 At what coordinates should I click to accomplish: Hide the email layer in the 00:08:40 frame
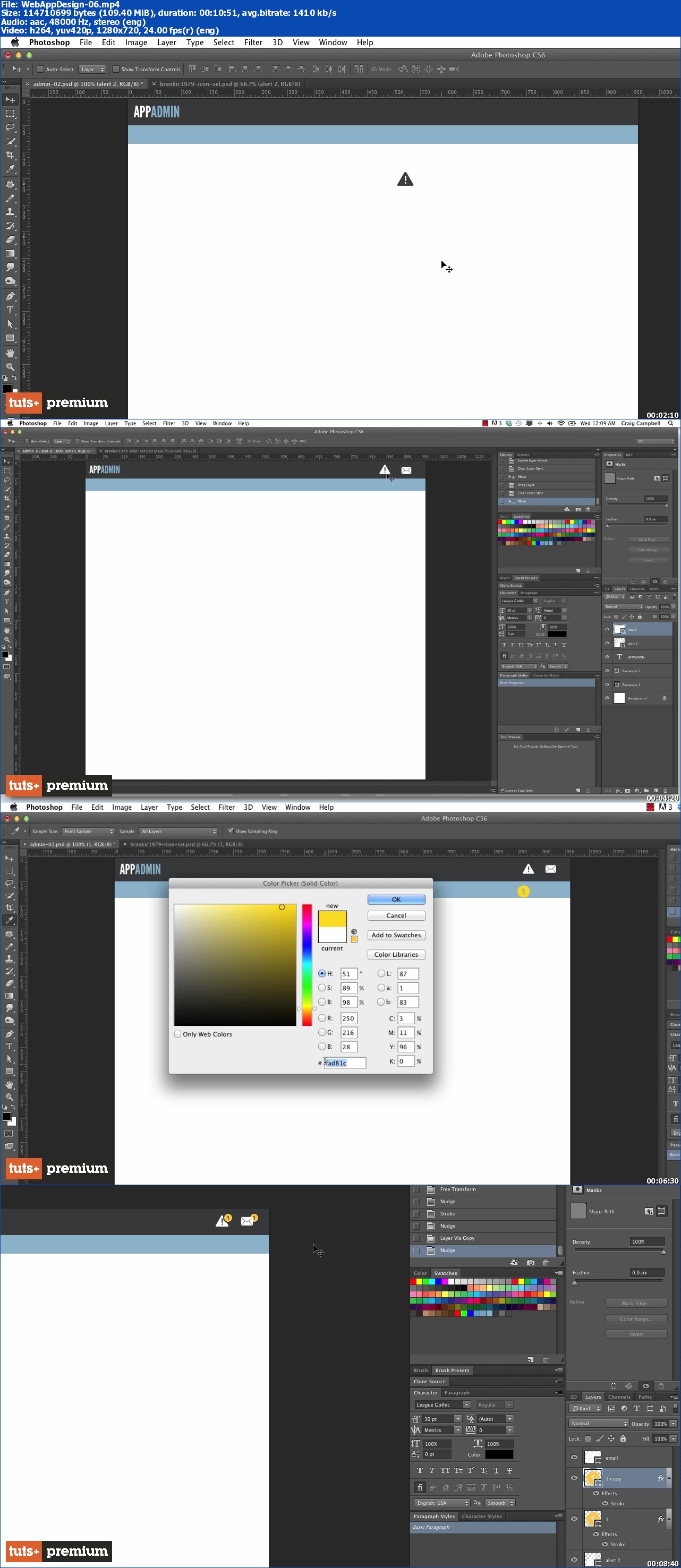pyautogui.click(x=574, y=1457)
